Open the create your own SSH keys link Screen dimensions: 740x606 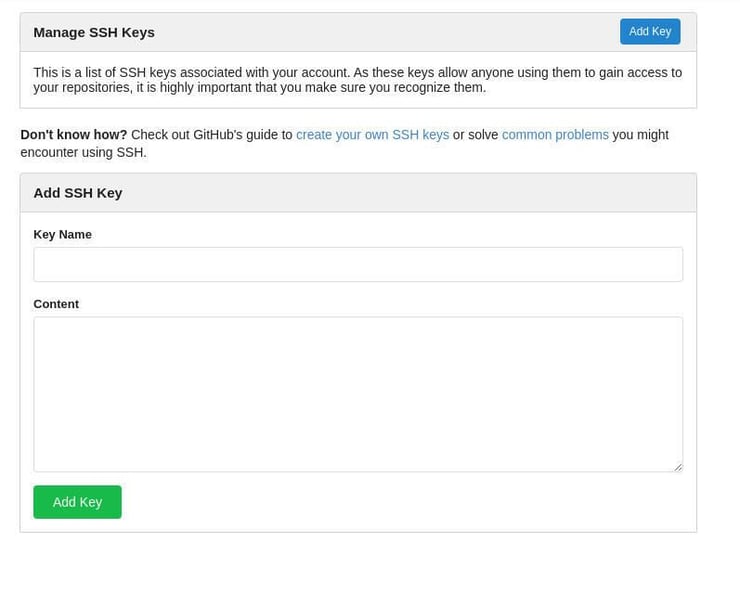tap(372, 135)
